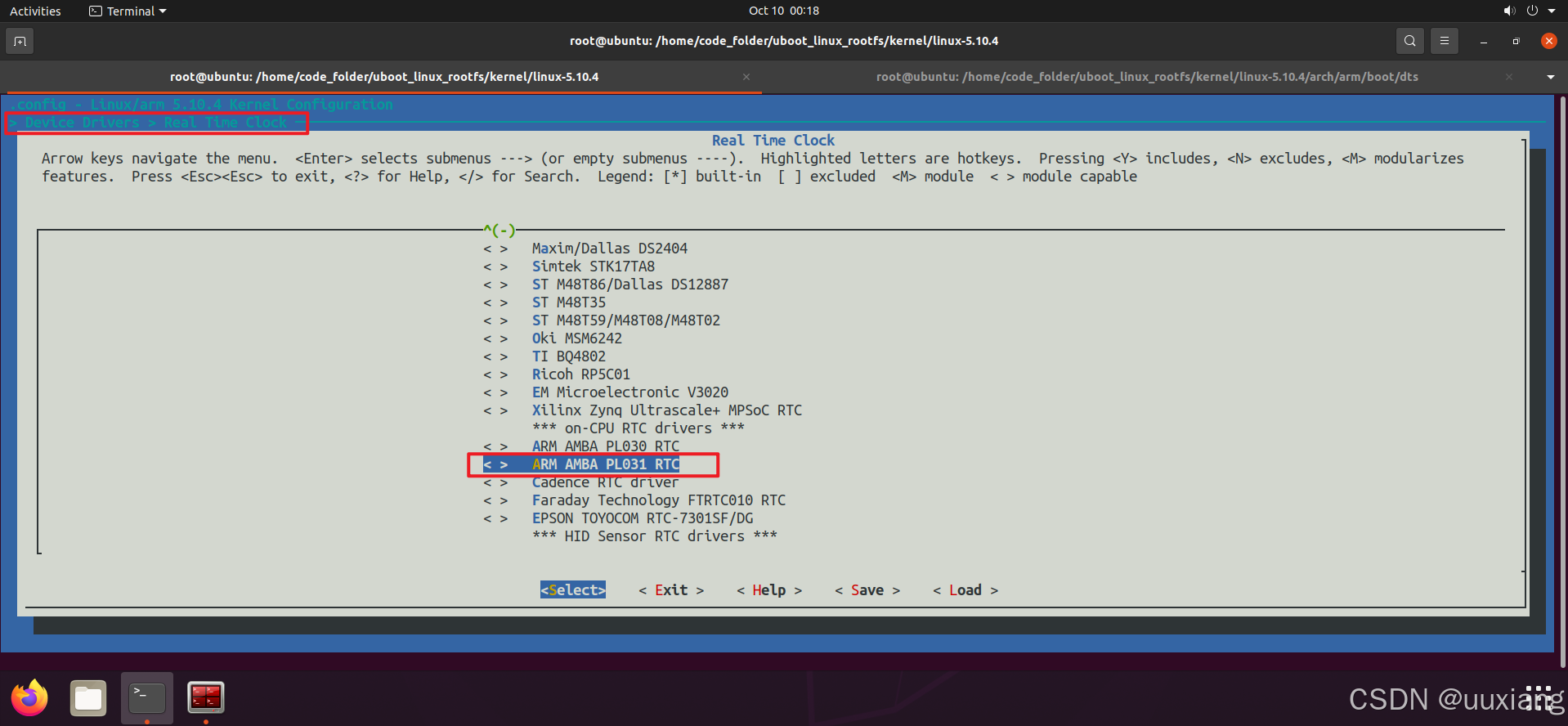
Task: Open Activities overview
Action: (x=35, y=11)
